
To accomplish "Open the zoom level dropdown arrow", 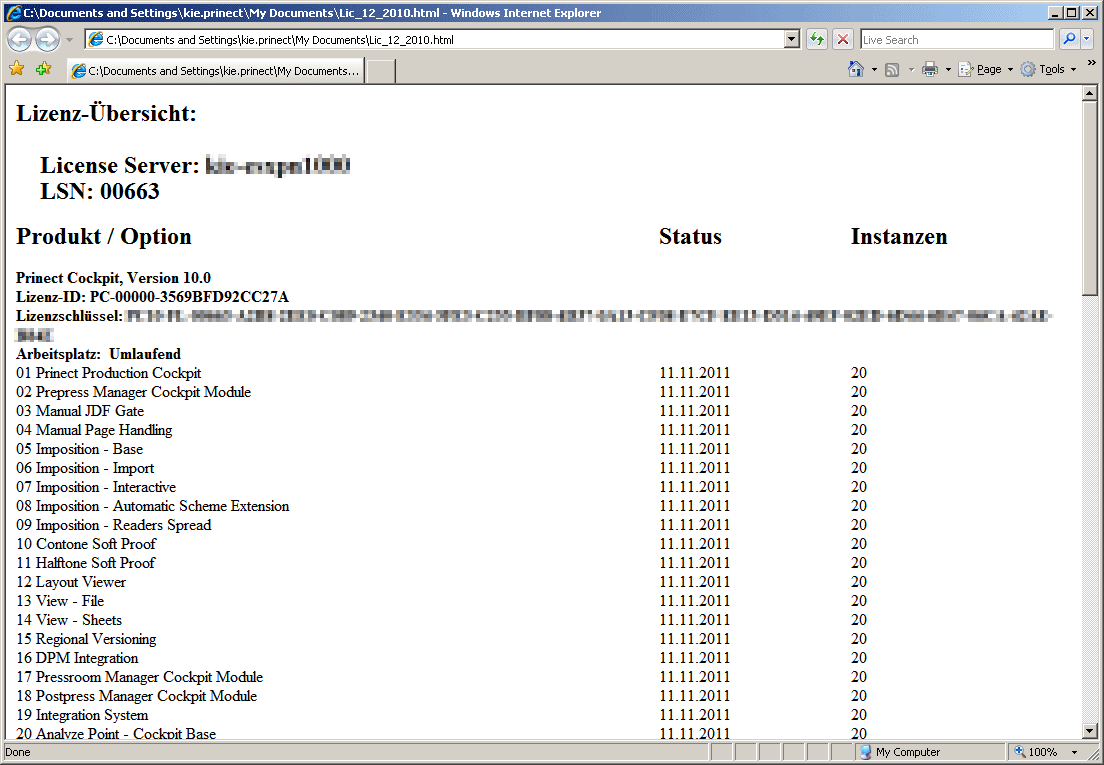I will (1074, 752).
